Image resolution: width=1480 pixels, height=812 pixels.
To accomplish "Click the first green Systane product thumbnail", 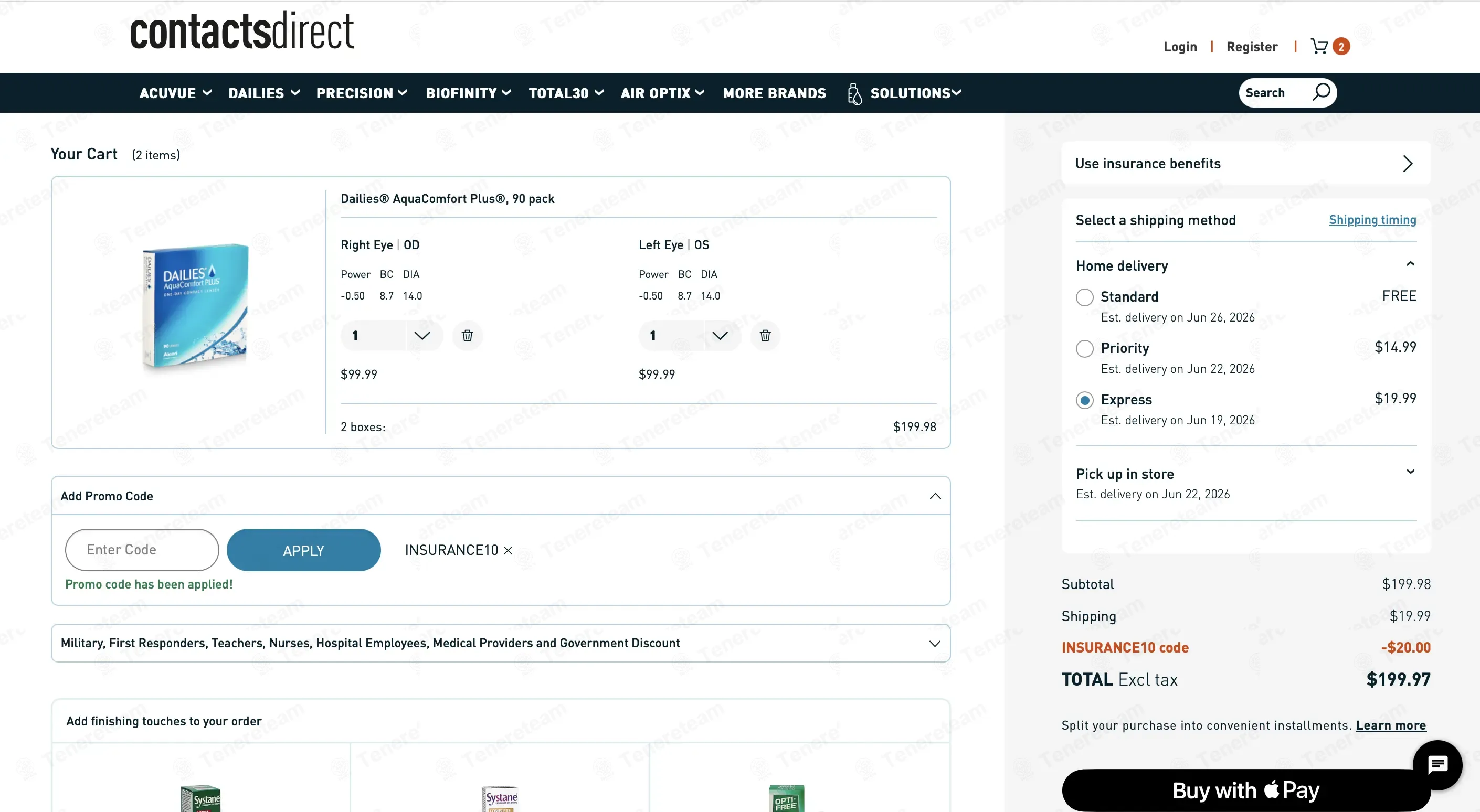I will [200, 798].
